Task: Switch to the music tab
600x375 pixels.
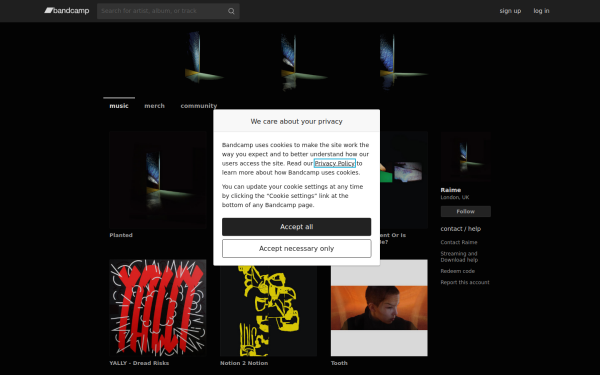Action: pos(119,106)
